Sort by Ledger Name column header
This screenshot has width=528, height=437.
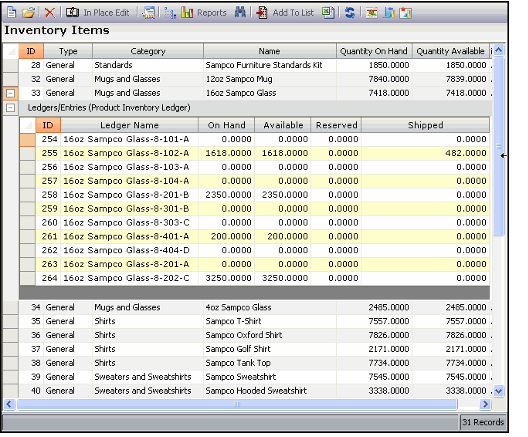(x=130, y=125)
